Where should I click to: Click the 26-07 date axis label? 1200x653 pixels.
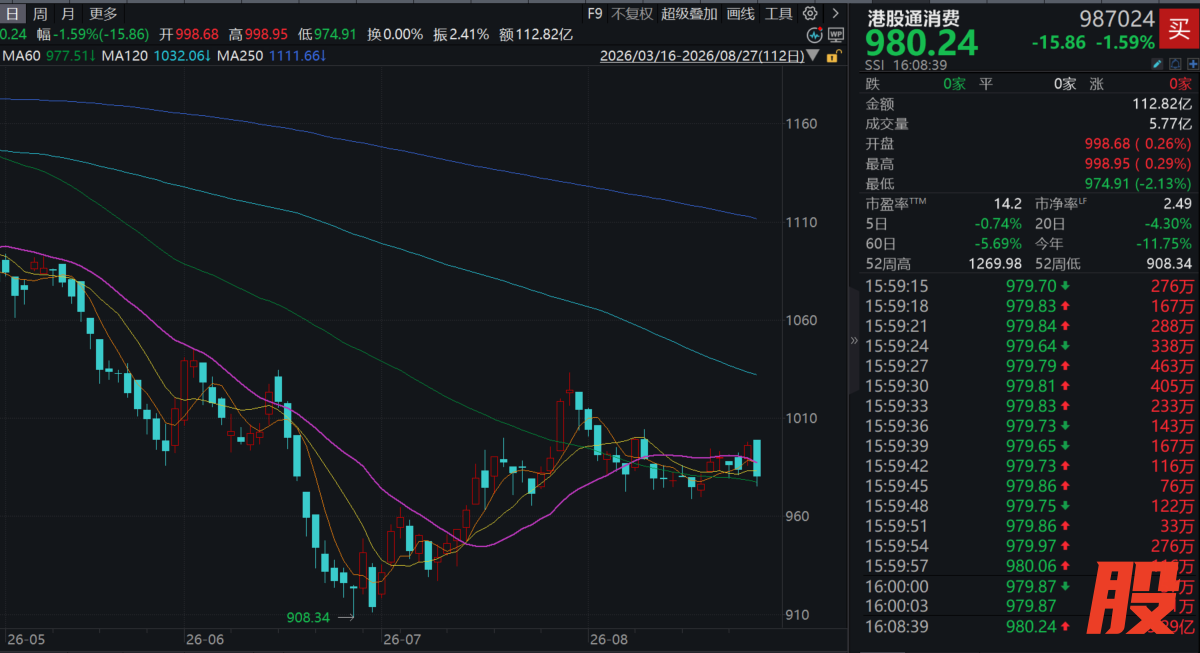tap(402, 638)
